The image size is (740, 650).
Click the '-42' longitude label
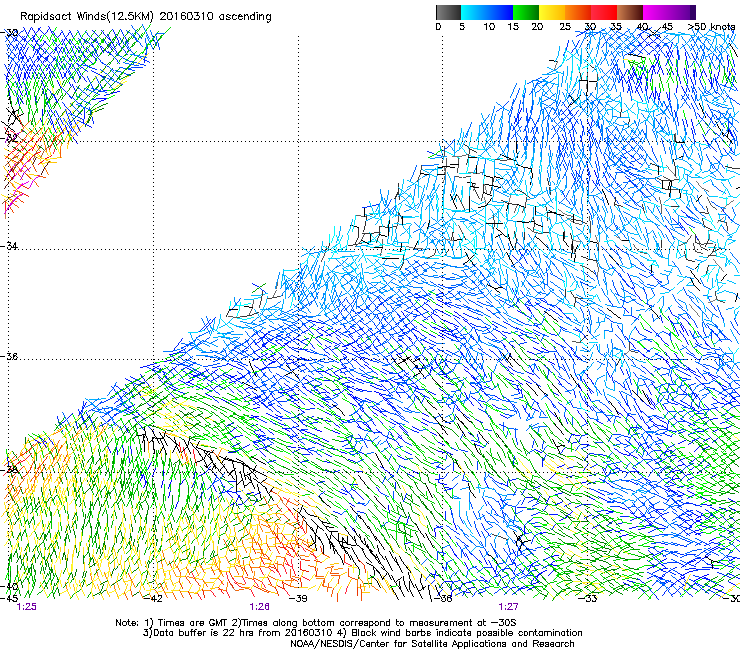[x=153, y=599]
